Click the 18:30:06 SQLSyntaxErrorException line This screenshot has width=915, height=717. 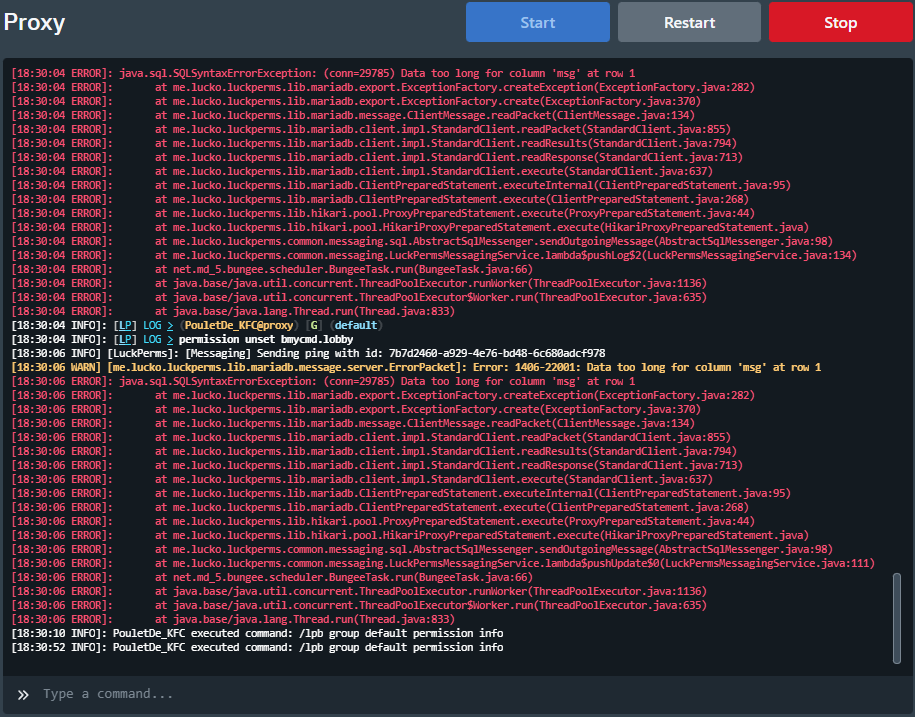323,381
